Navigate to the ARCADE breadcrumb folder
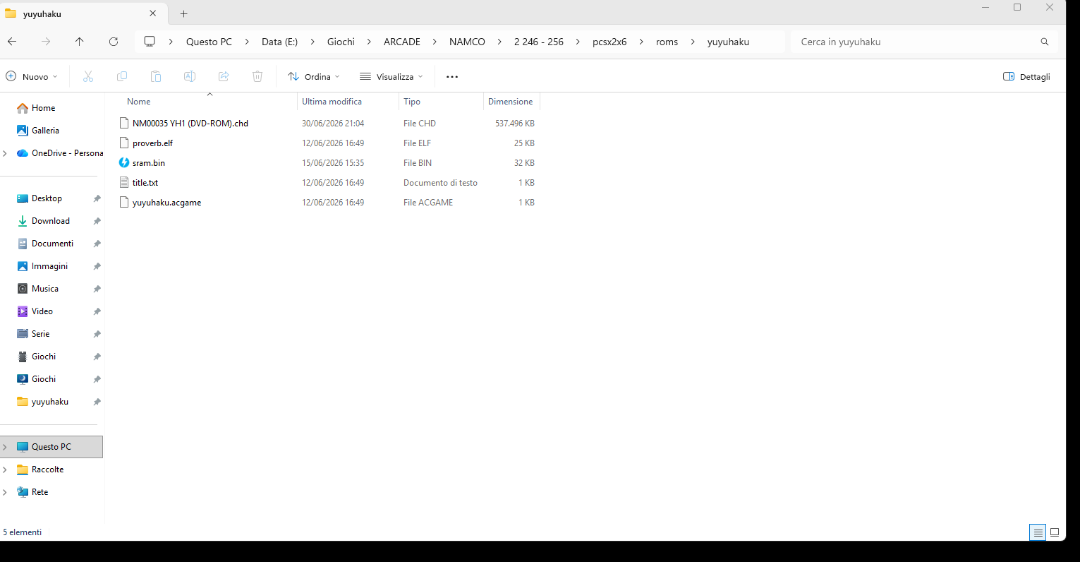This screenshot has height=562, width=1080. (x=402, y=42)
